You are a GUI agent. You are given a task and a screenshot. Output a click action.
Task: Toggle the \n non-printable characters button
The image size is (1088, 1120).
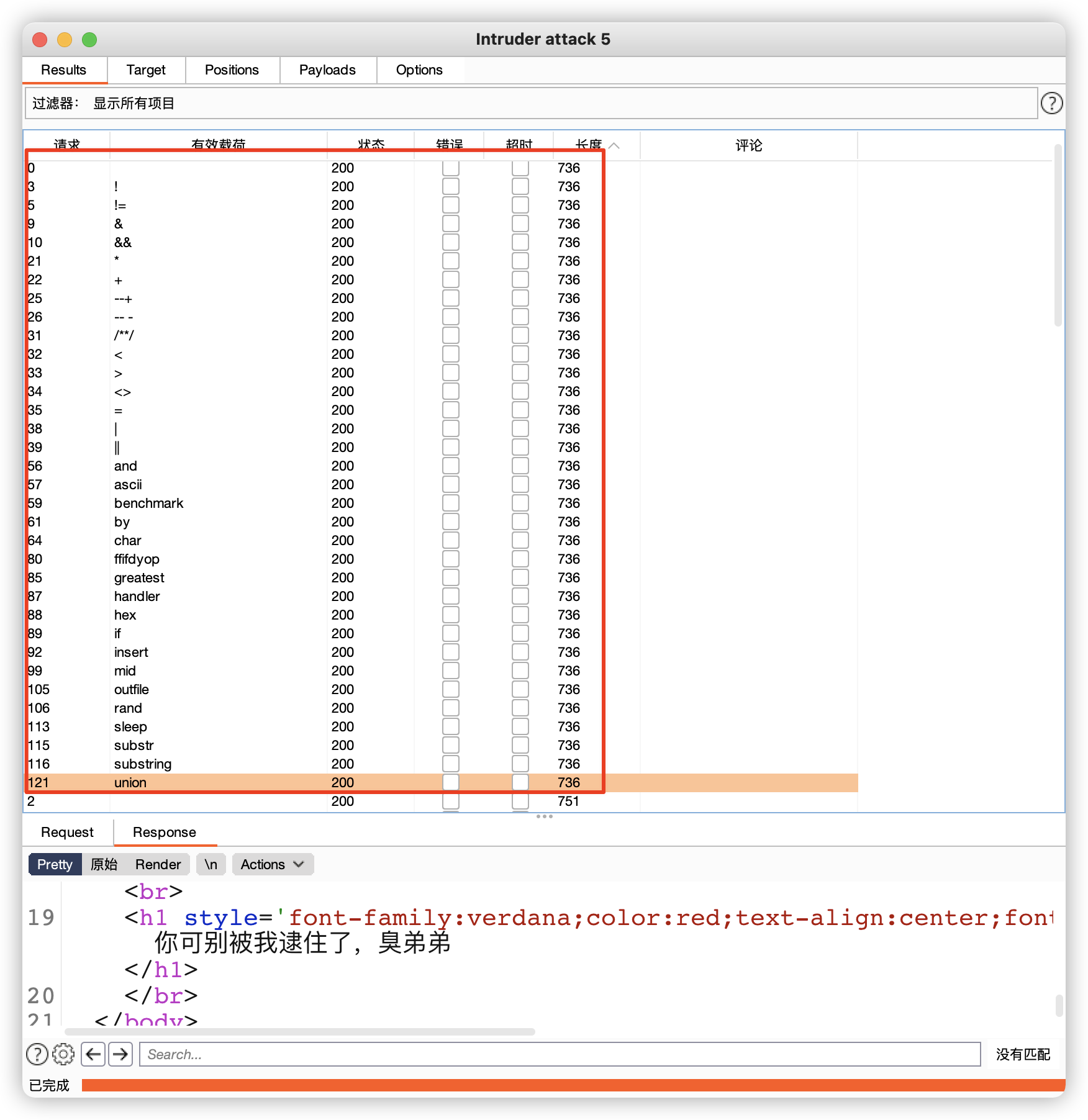[211, 864]
